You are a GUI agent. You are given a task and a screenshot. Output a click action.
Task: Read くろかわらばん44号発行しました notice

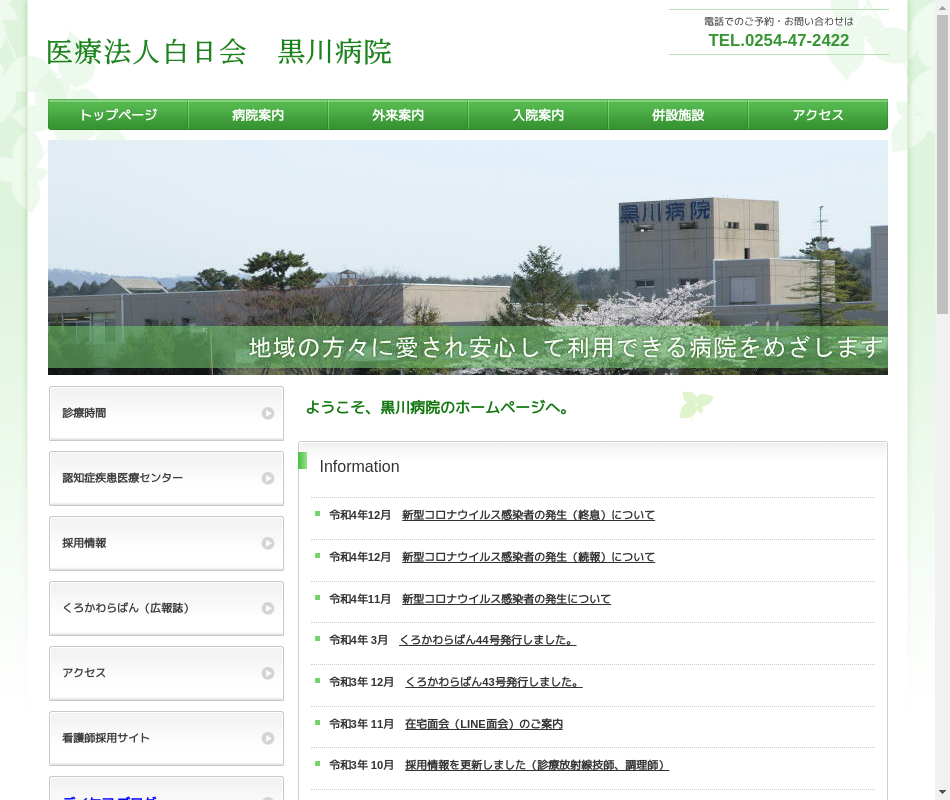[x=487, y=640]
